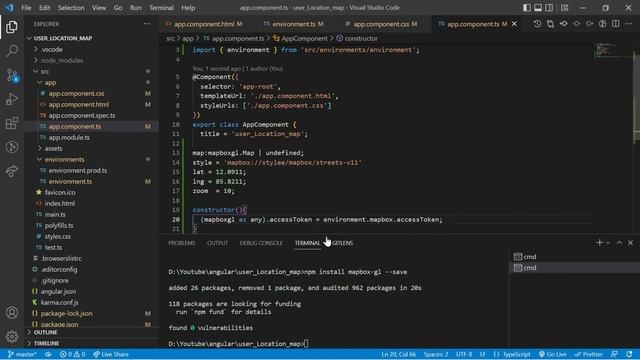This screenshot has width=640, height=360.
Task: Switch to app.component.css editor tab
Action: point(381,24)
